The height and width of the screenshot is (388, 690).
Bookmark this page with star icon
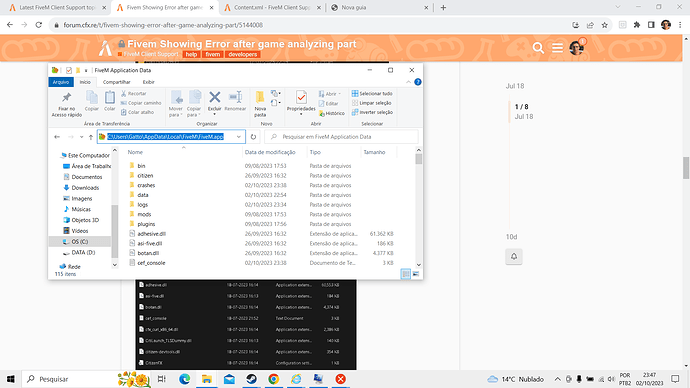pos(605,25)
